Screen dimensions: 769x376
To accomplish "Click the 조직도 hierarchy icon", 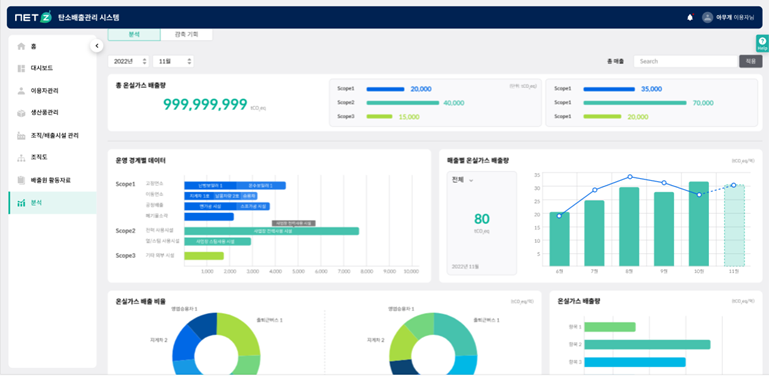I will tap(21, 157).
